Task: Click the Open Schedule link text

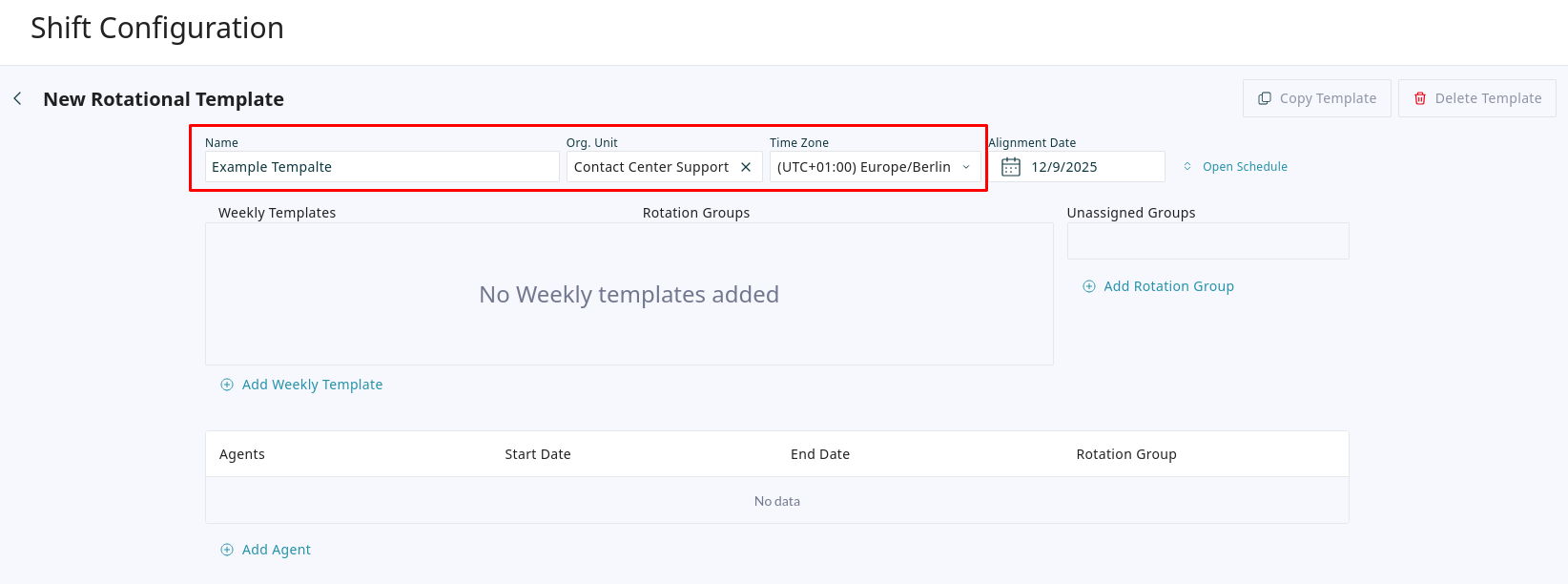Action: [x=1245, y=167]
